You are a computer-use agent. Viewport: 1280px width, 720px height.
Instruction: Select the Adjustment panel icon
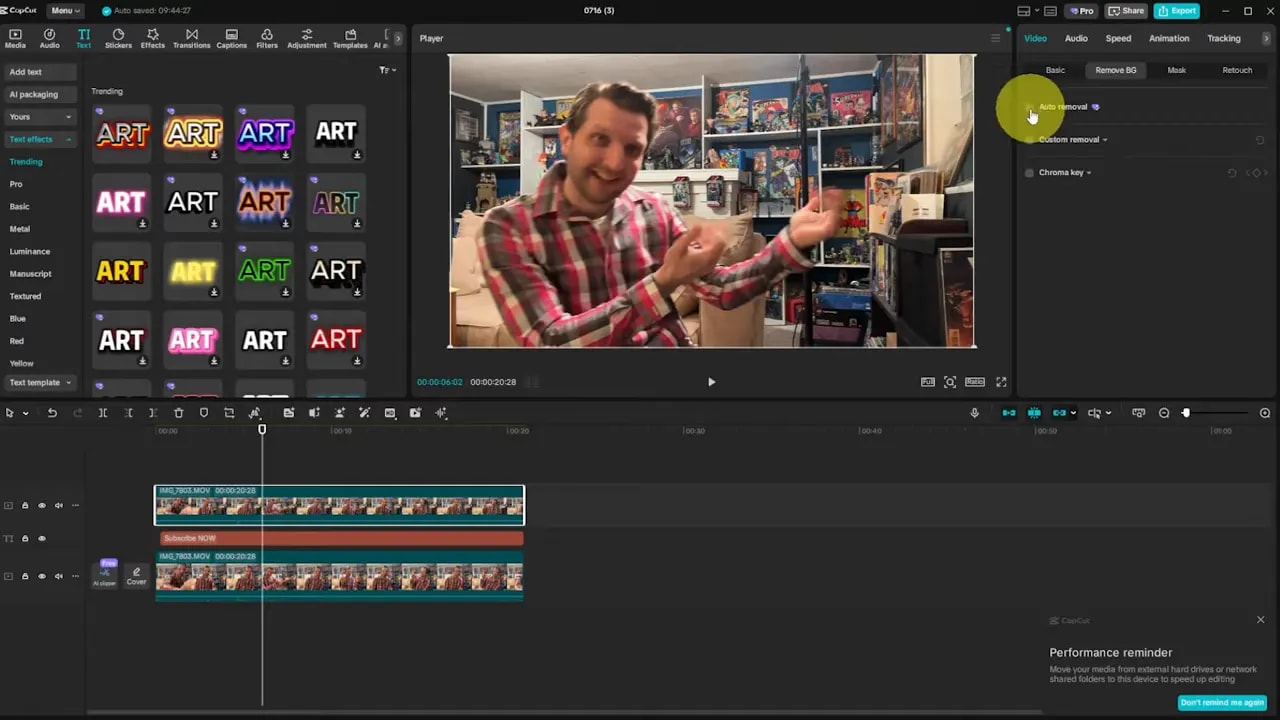coord(306,38)
